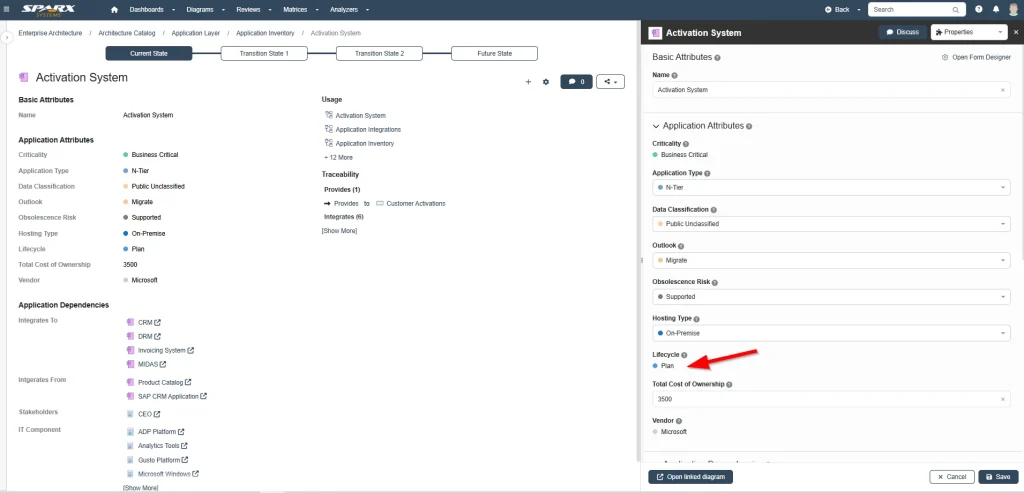1024x493 pixels.
Task: Go to Home via house icon
Action: pyautogui.click(x=115, y=10)
